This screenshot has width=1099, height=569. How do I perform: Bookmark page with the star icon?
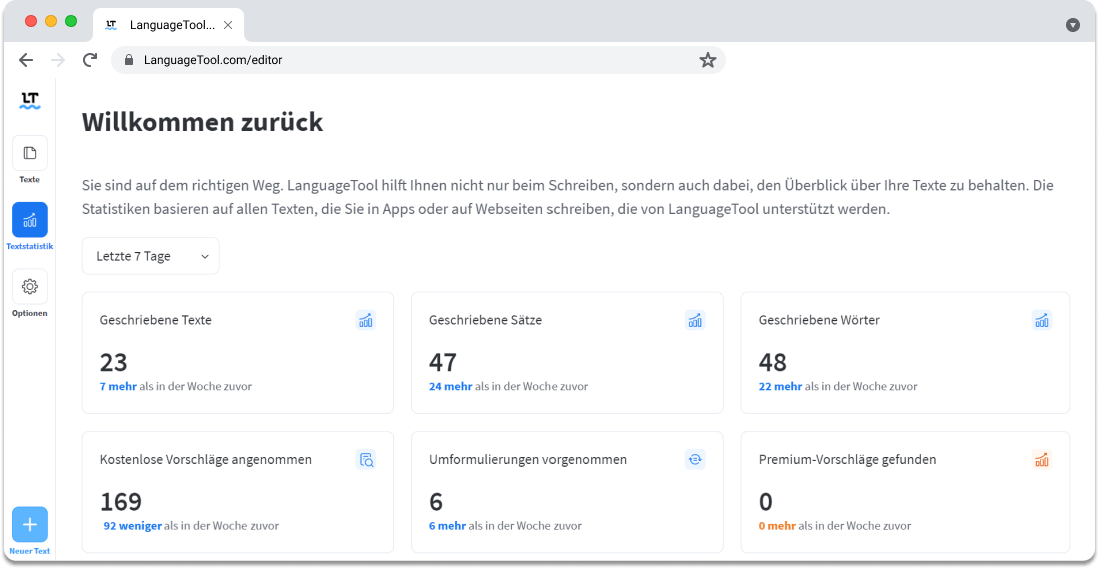coord(707,60)
